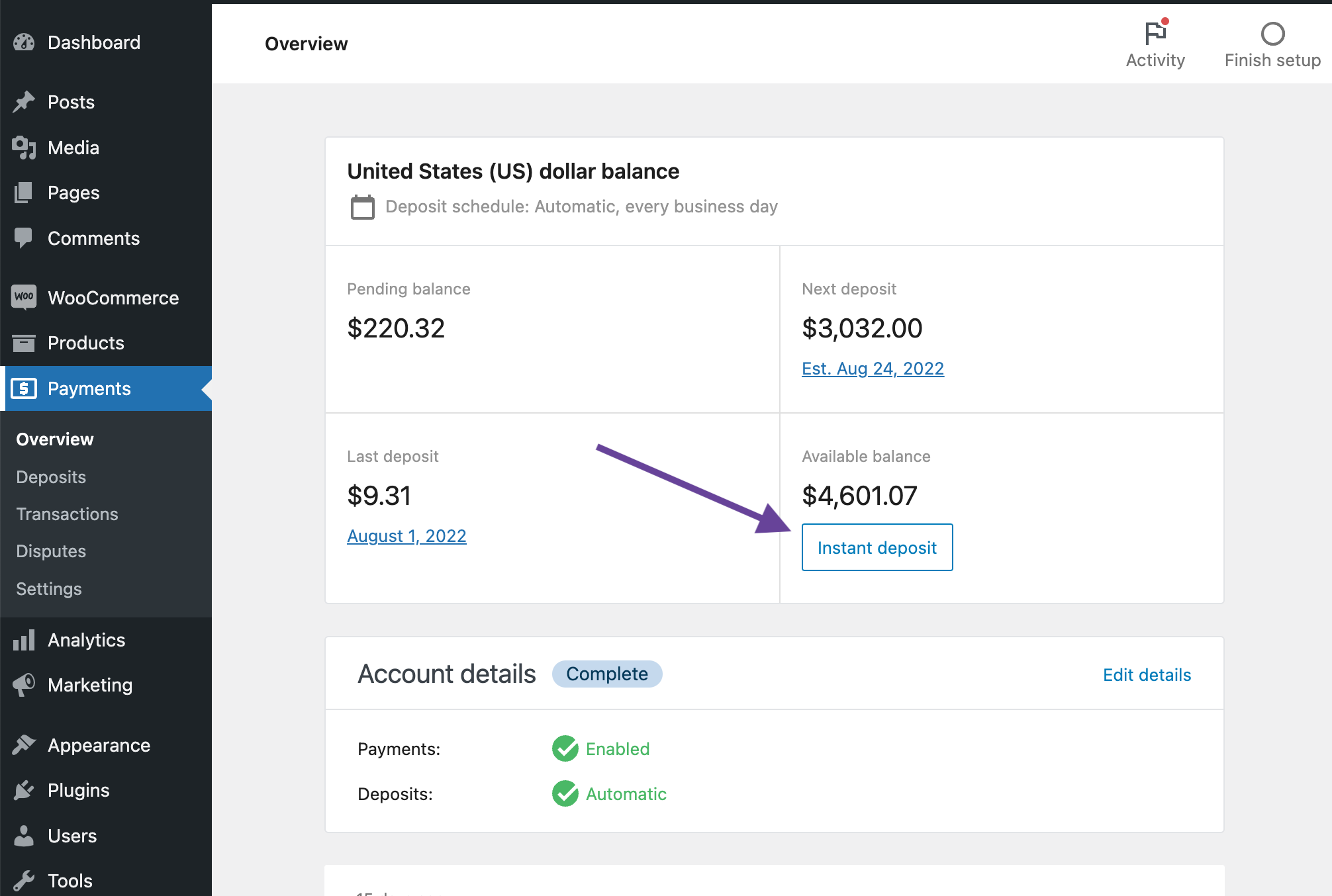Image resolution: width=1332 pixels, height=896 pixels.
Task: Open the Transactions submenu item
Action: [67, 514]
